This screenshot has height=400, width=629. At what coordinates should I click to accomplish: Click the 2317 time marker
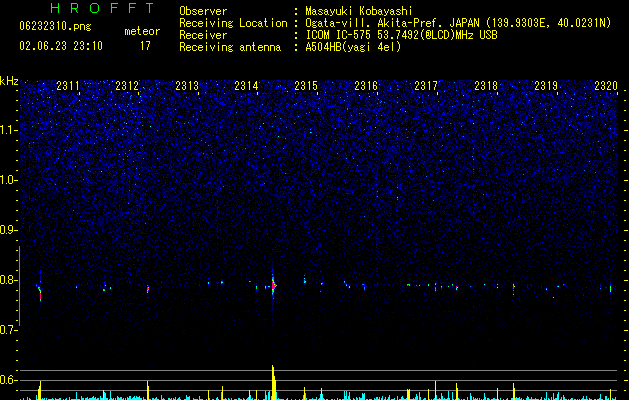426,86
